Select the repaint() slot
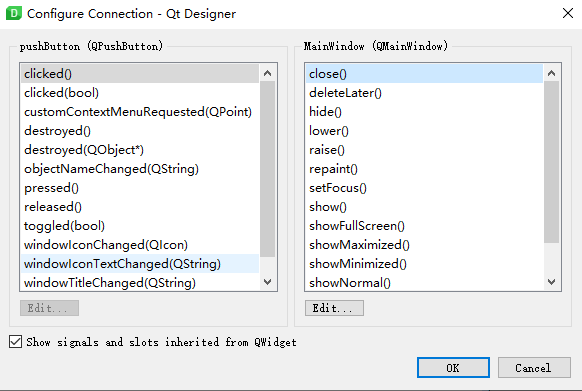Viewport: 582px width, 391px height. 424,169
